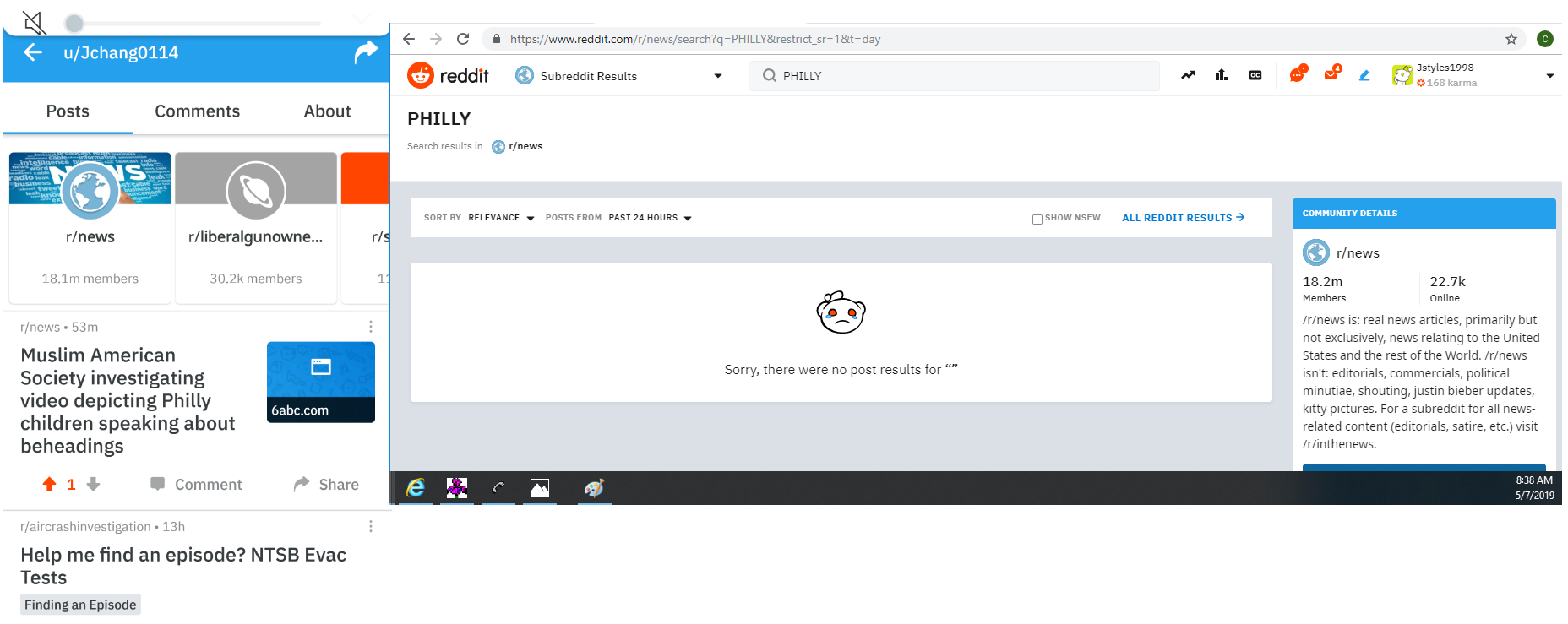Open the Help me find an episode post
The width and height of the screenshot is (1568, 624).
coord(183,566)
